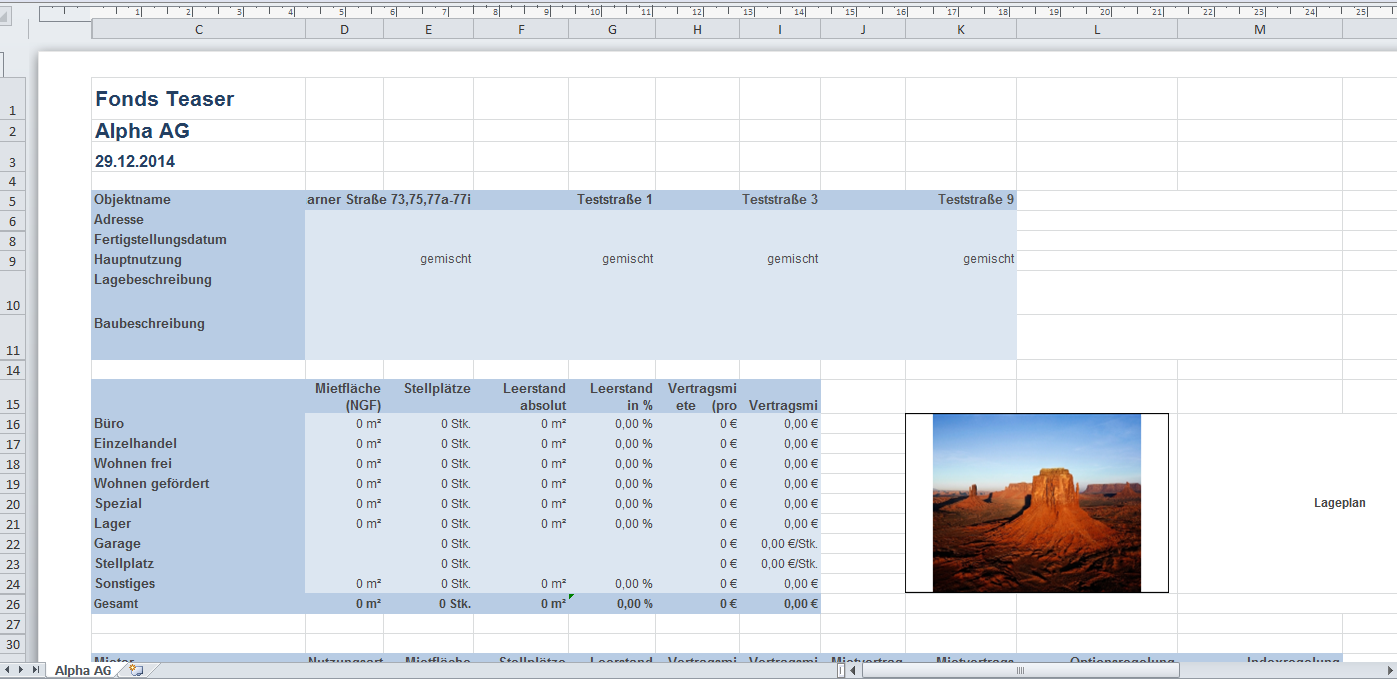Click the 'Büro' row label
This screenshot has height=679, width=1397.
click(x=198, y=424)
